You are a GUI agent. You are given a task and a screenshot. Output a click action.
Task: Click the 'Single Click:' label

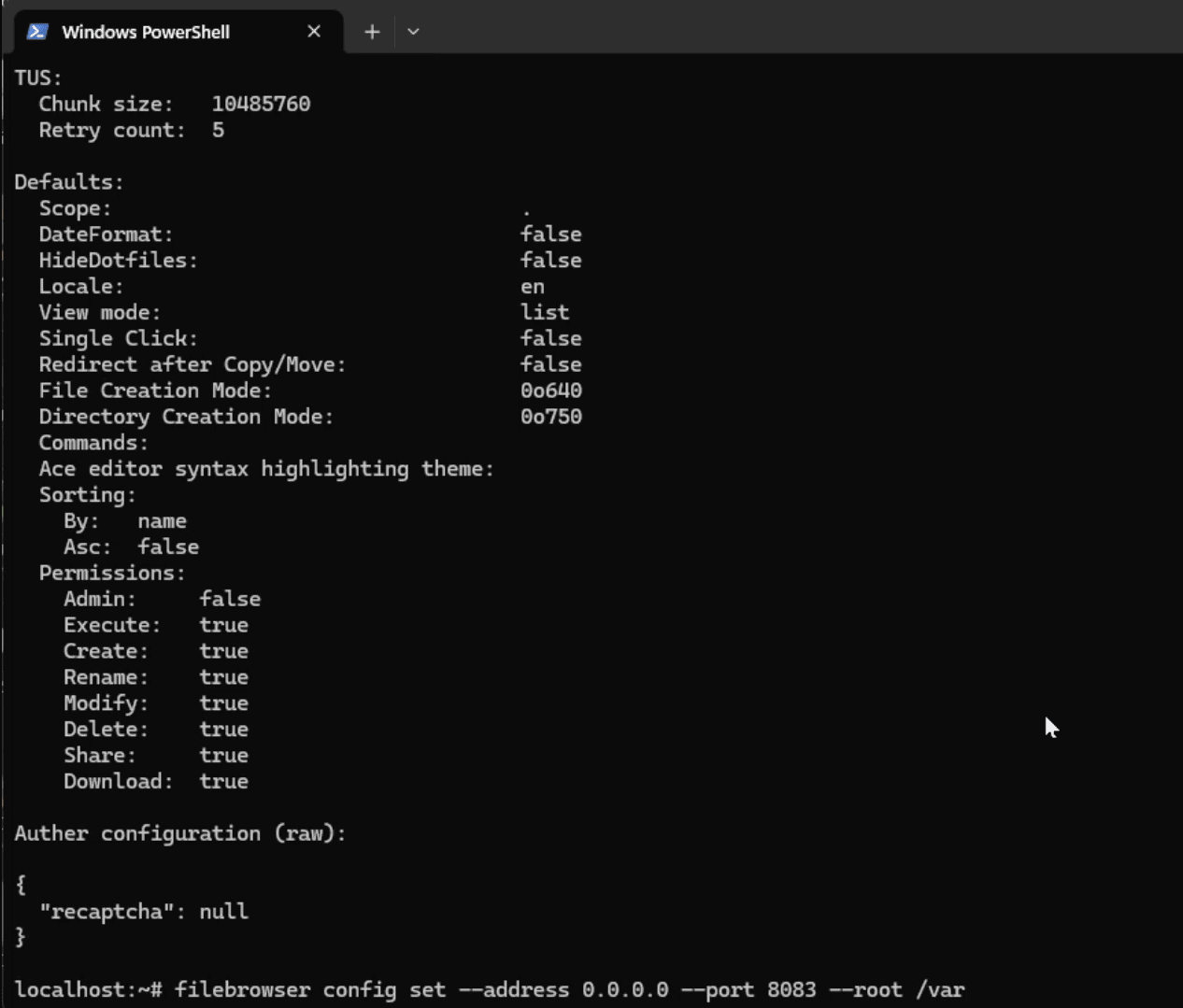click(118, 338)
